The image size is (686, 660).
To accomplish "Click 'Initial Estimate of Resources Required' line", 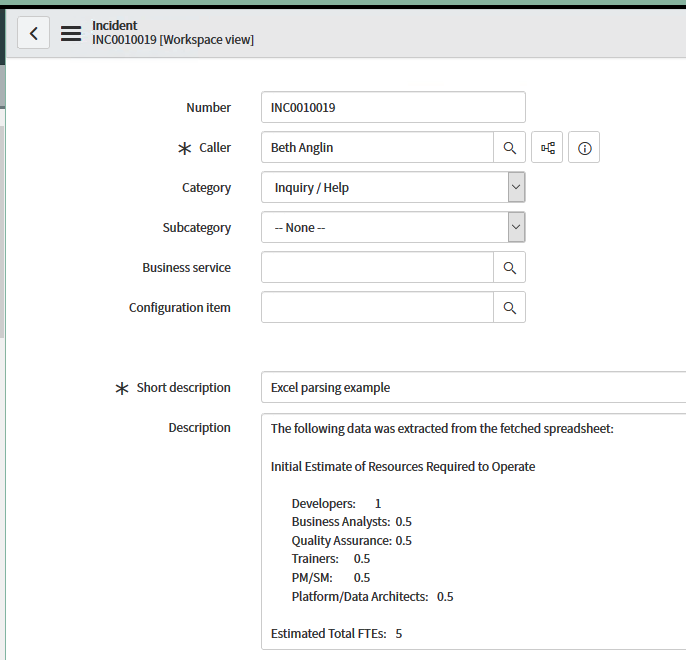I will (403, 467).
